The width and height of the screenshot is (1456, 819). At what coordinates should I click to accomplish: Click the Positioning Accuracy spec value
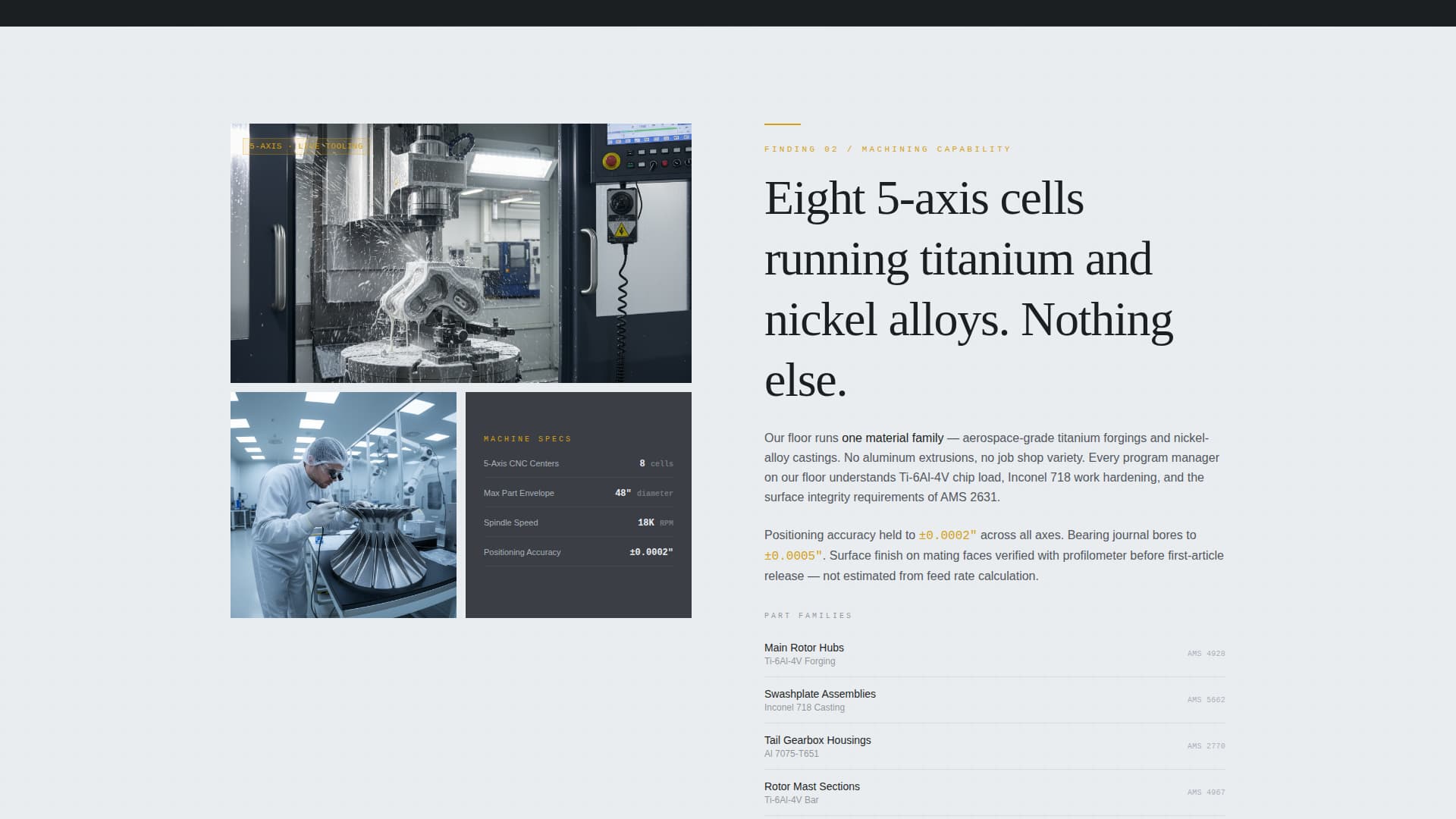click(x=651, y=552)
